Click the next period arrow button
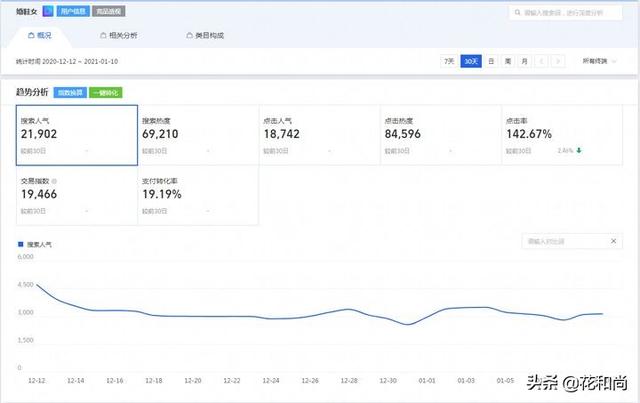 558,62
